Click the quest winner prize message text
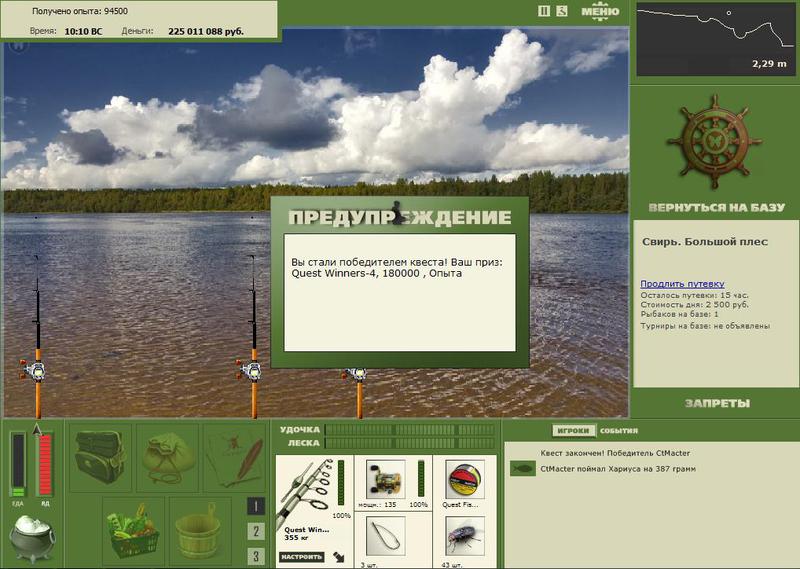 (397, 268)
